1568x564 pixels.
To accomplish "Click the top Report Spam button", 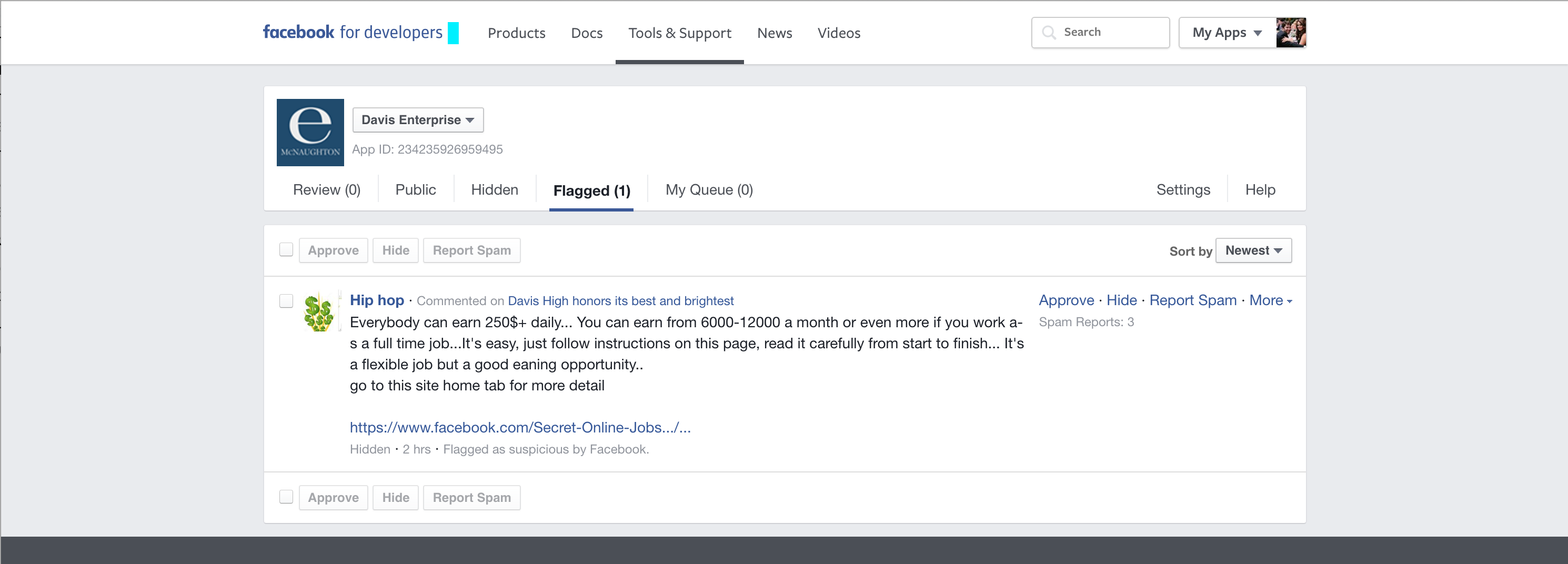I will (x=471, y=250).
